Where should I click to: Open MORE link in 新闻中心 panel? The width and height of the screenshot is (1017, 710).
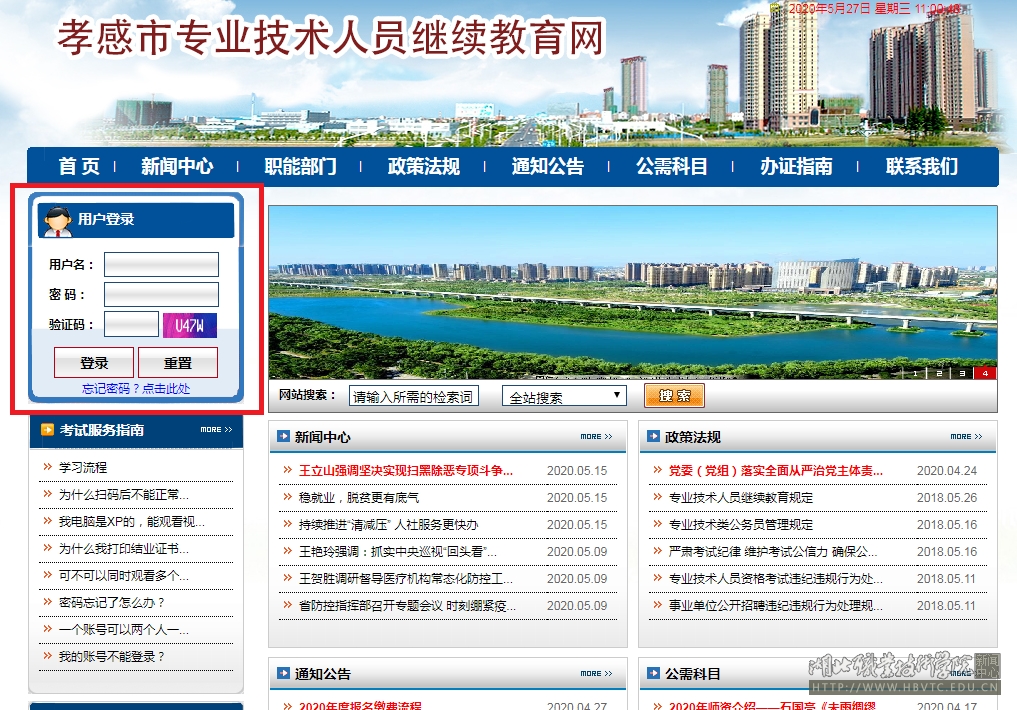[x=596, y=437]
